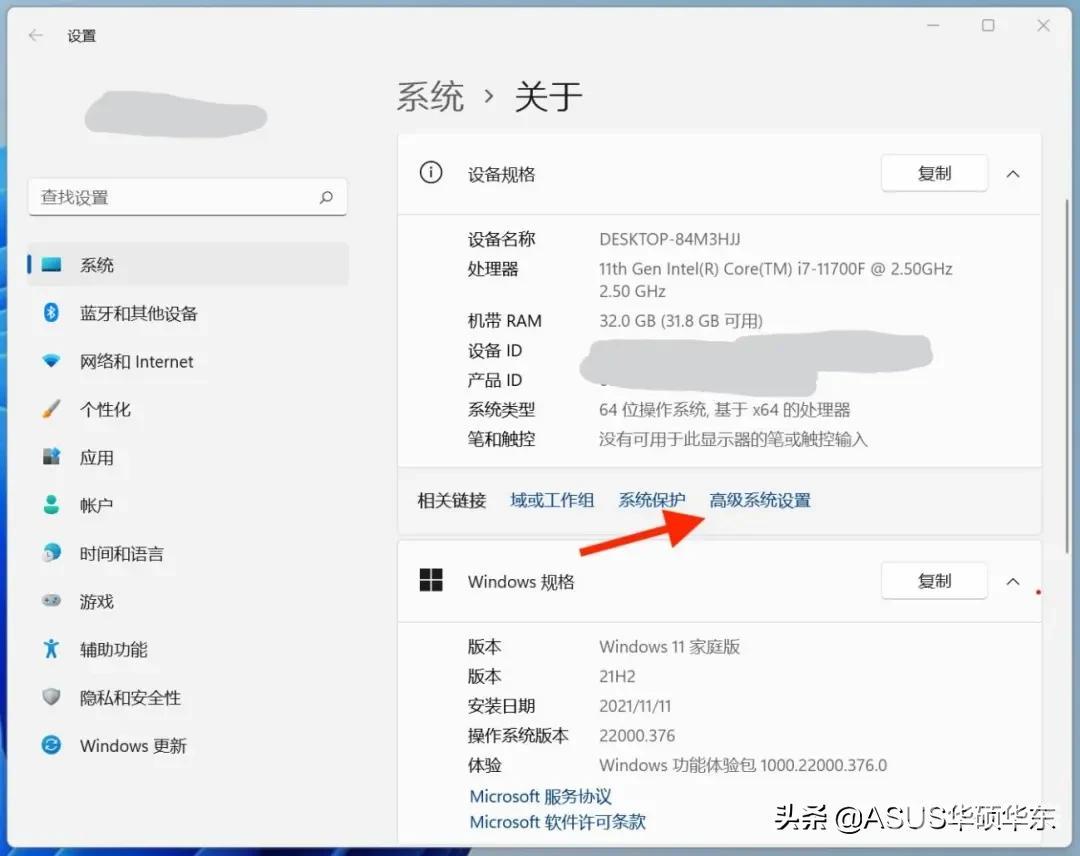Copy the Windows specifications

tap(934, 582)
